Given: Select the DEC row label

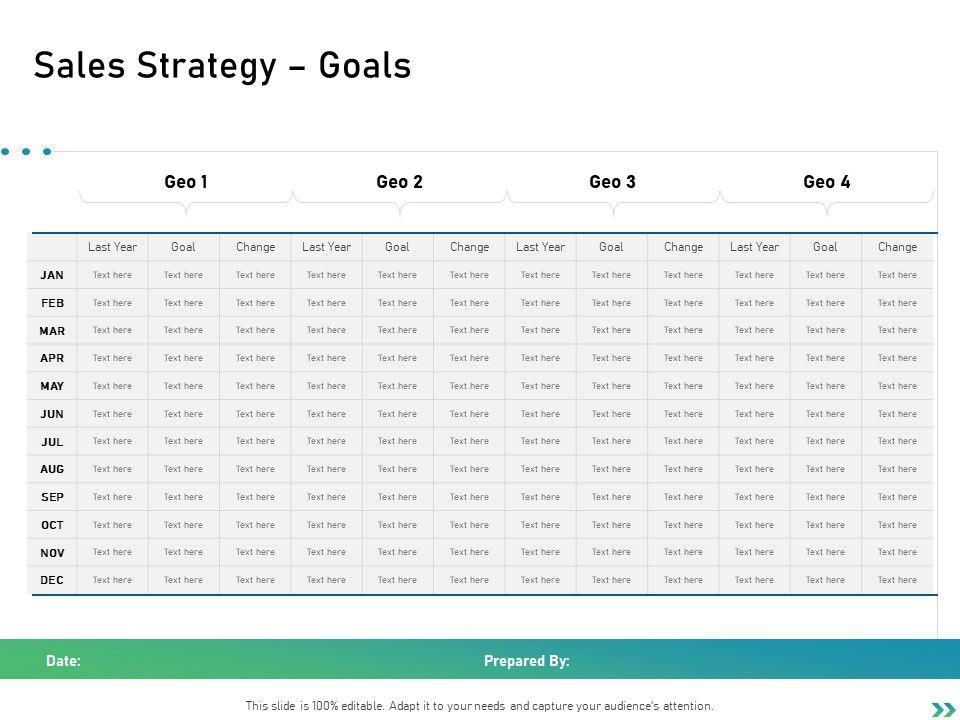Looking at the screenshot, I should 52,580.
